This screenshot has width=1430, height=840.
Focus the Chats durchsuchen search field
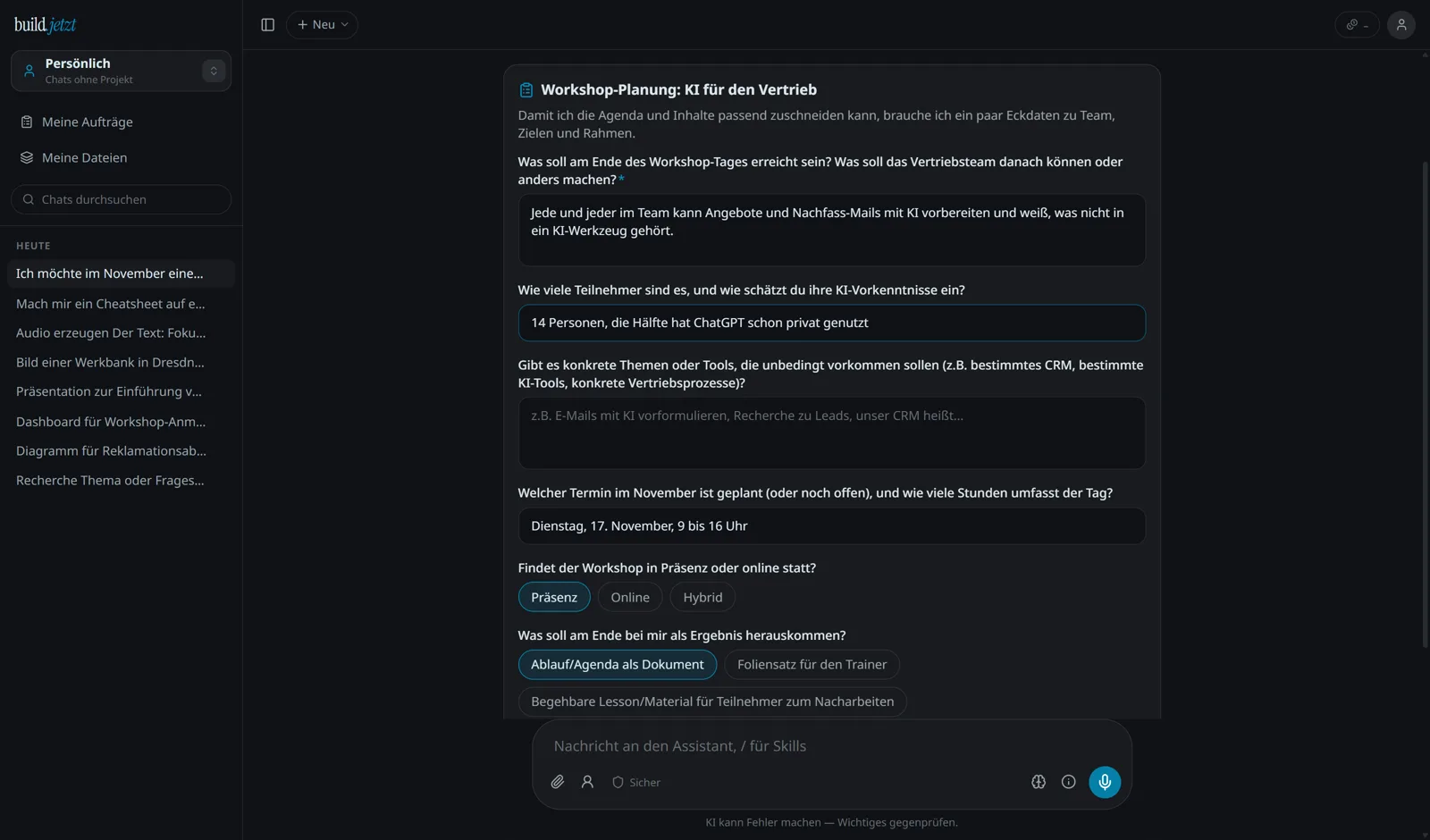click(121, 199)
